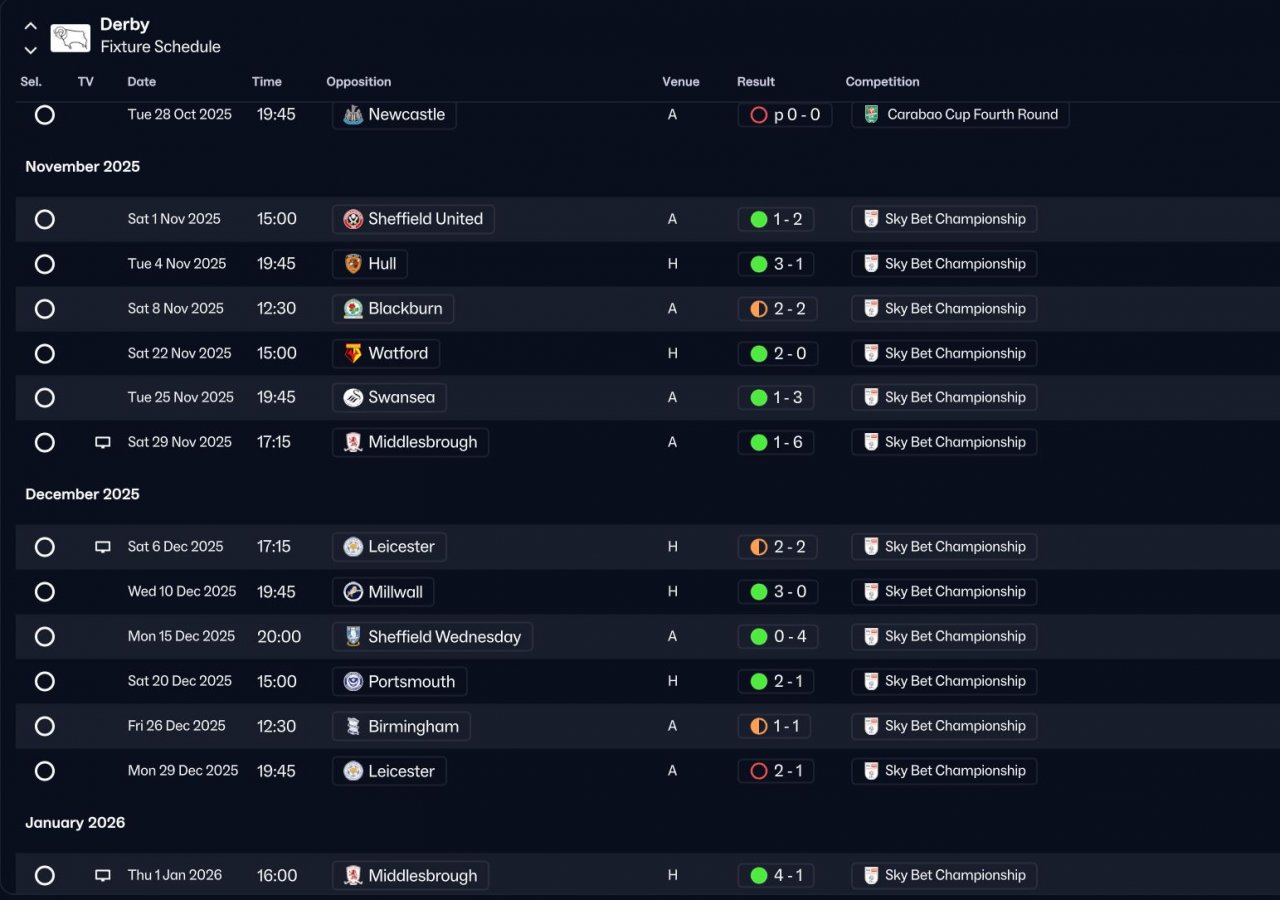
Task: Sort by the Competition column header
Action: [882, 82]
